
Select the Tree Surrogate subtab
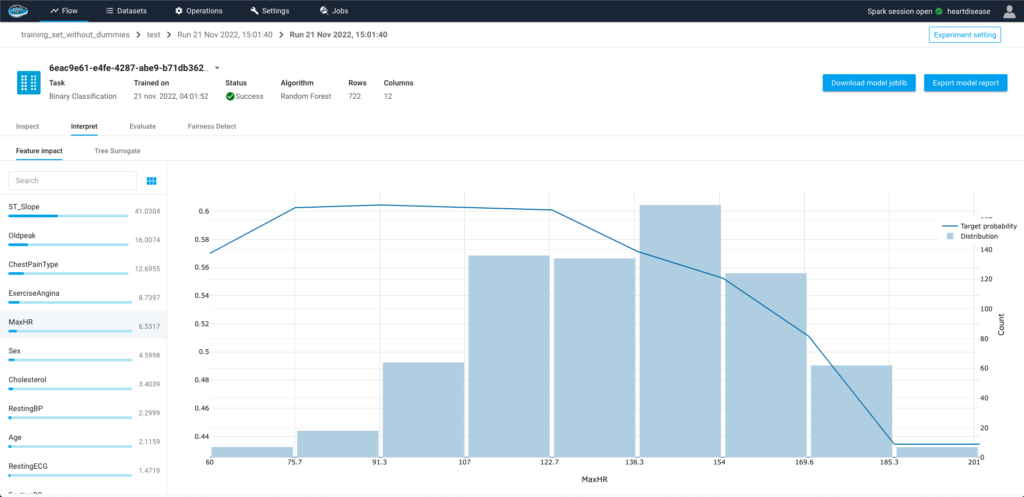(118, 151)
